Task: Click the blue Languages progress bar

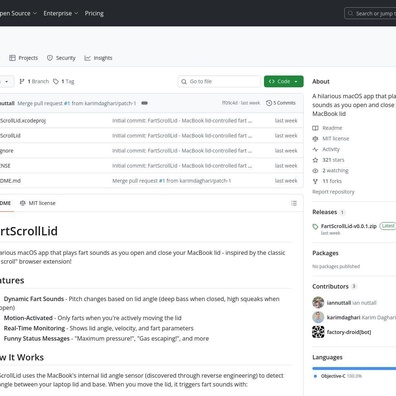Action: [x=354, y=368]
